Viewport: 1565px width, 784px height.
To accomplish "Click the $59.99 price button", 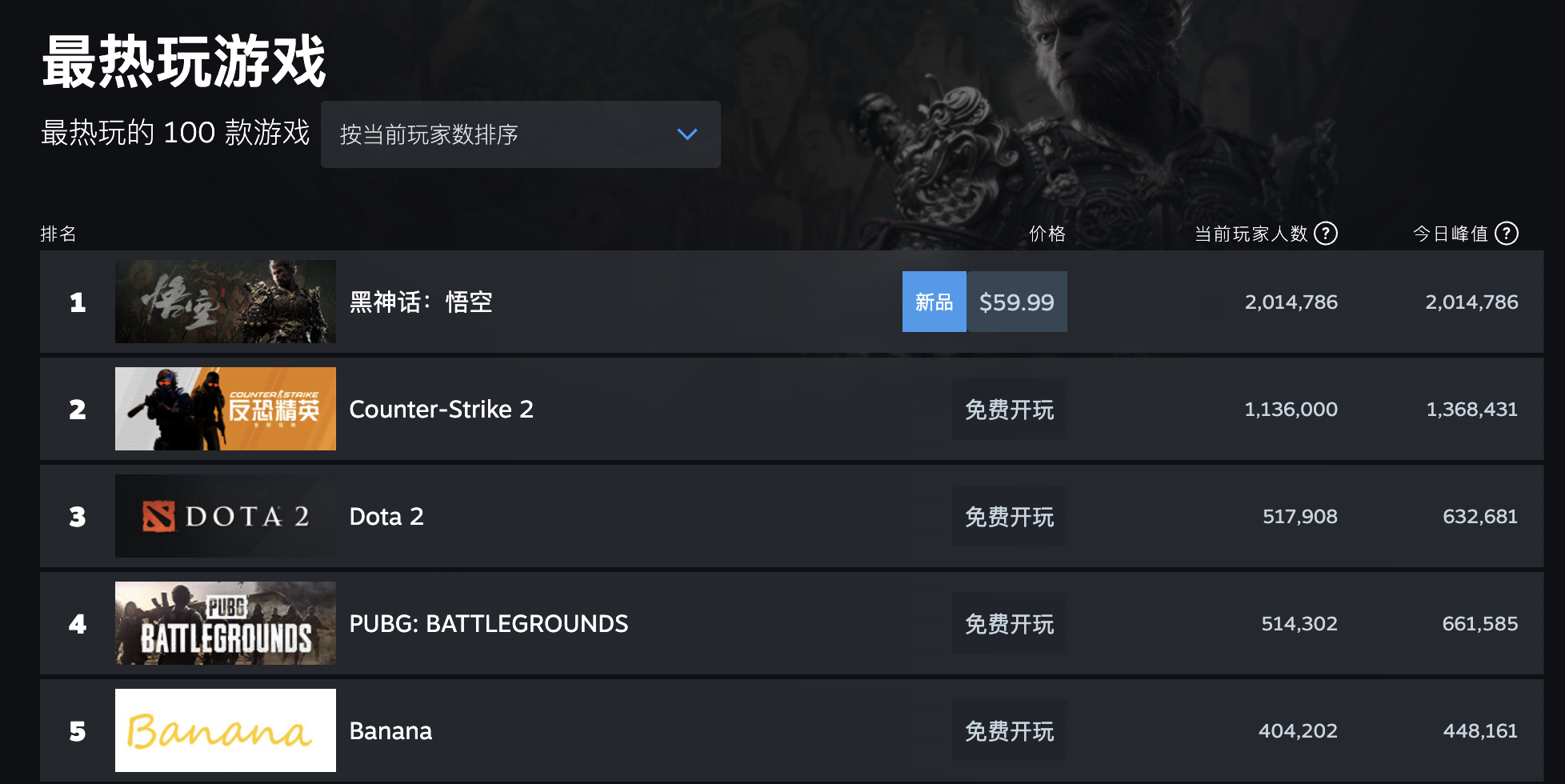I will [1016, 302].
